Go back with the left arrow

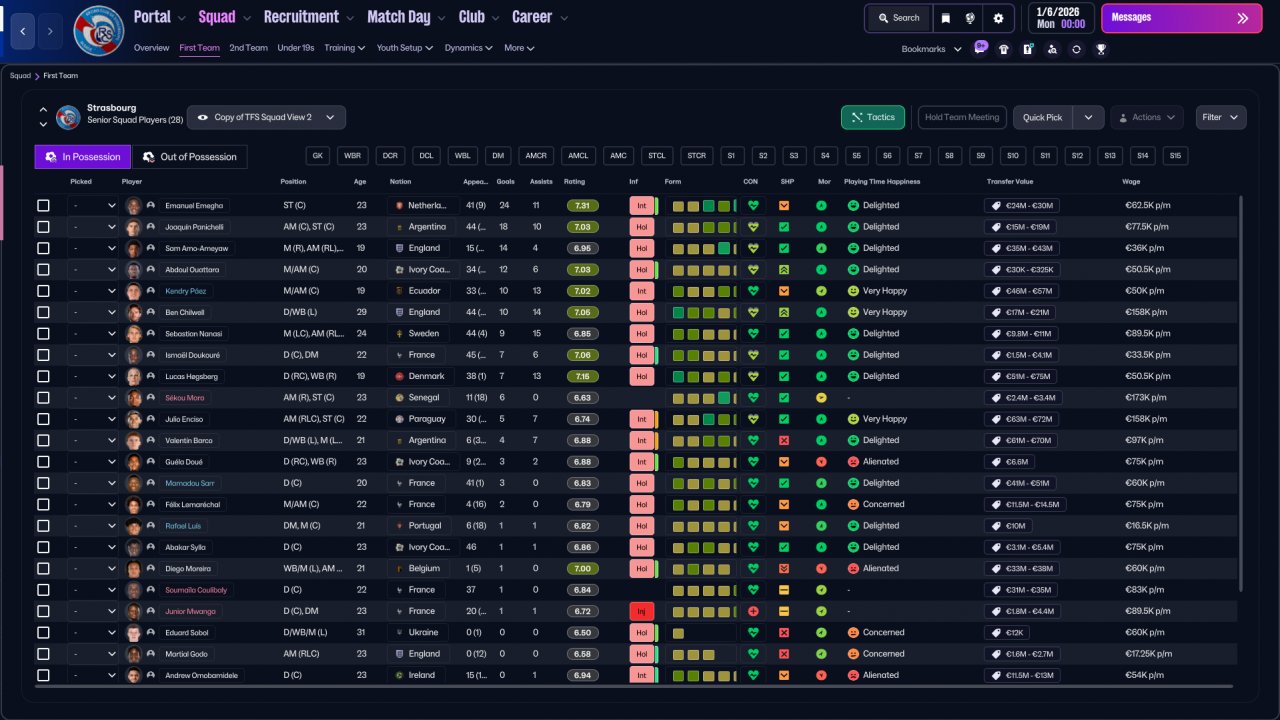22,31
